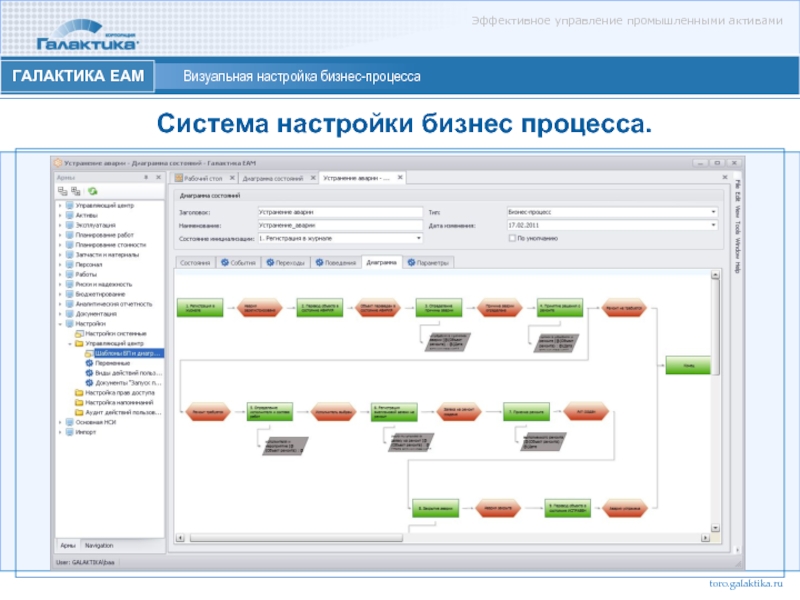Click the module icon next to Эксплуатация

pos(70,225)
